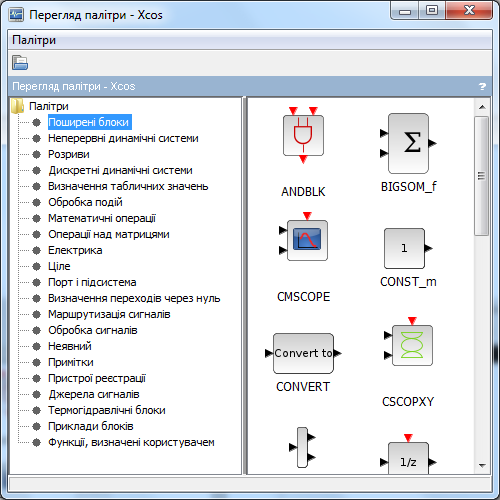
Task: Click the CONST_m label text
Action: click(408, 282)
